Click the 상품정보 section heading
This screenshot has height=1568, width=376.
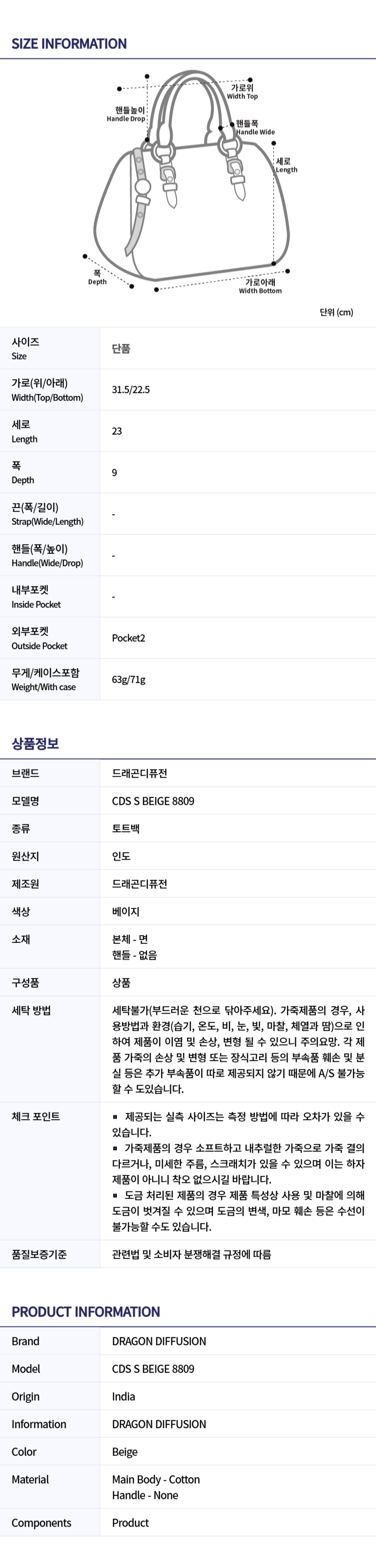point(35,743)
